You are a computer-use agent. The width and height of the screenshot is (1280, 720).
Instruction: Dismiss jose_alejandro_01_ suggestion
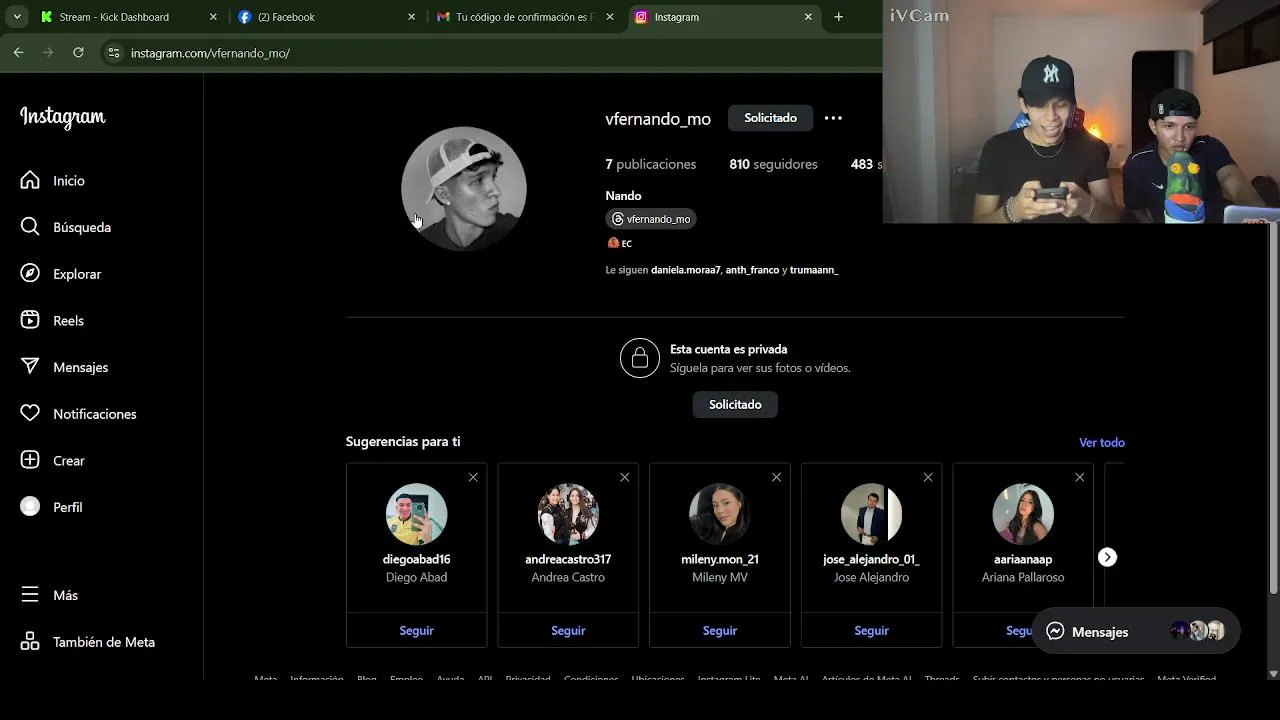(928, 477)
